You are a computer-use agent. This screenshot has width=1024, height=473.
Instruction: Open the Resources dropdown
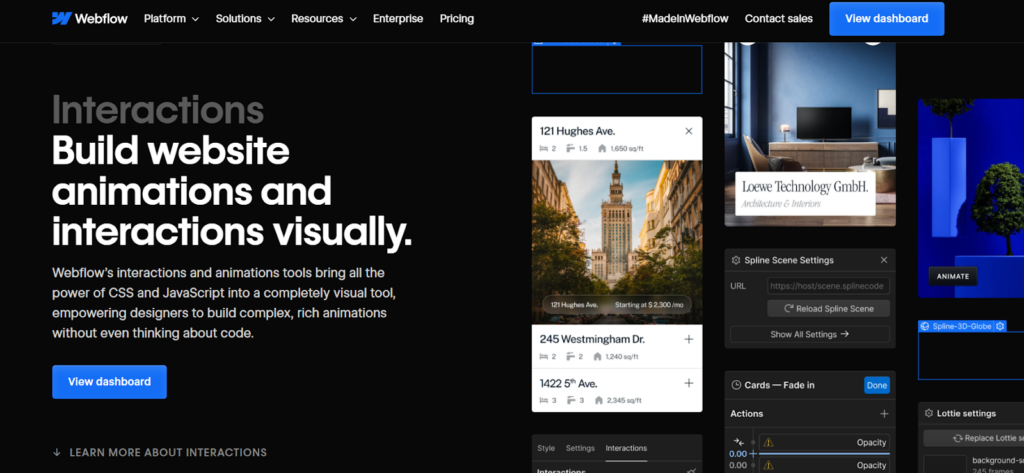(324, 19)
